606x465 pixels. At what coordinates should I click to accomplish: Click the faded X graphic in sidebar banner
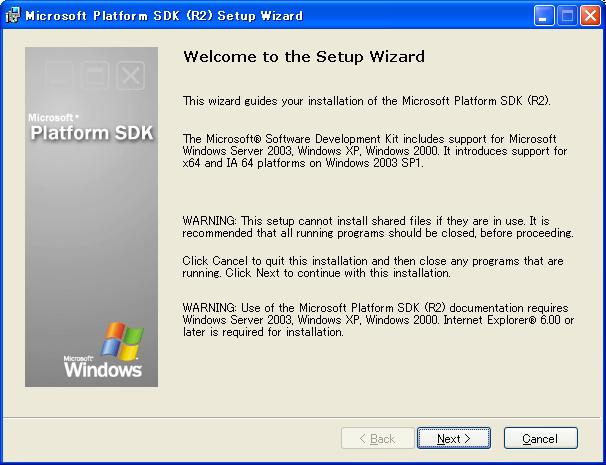click(130, 75)
